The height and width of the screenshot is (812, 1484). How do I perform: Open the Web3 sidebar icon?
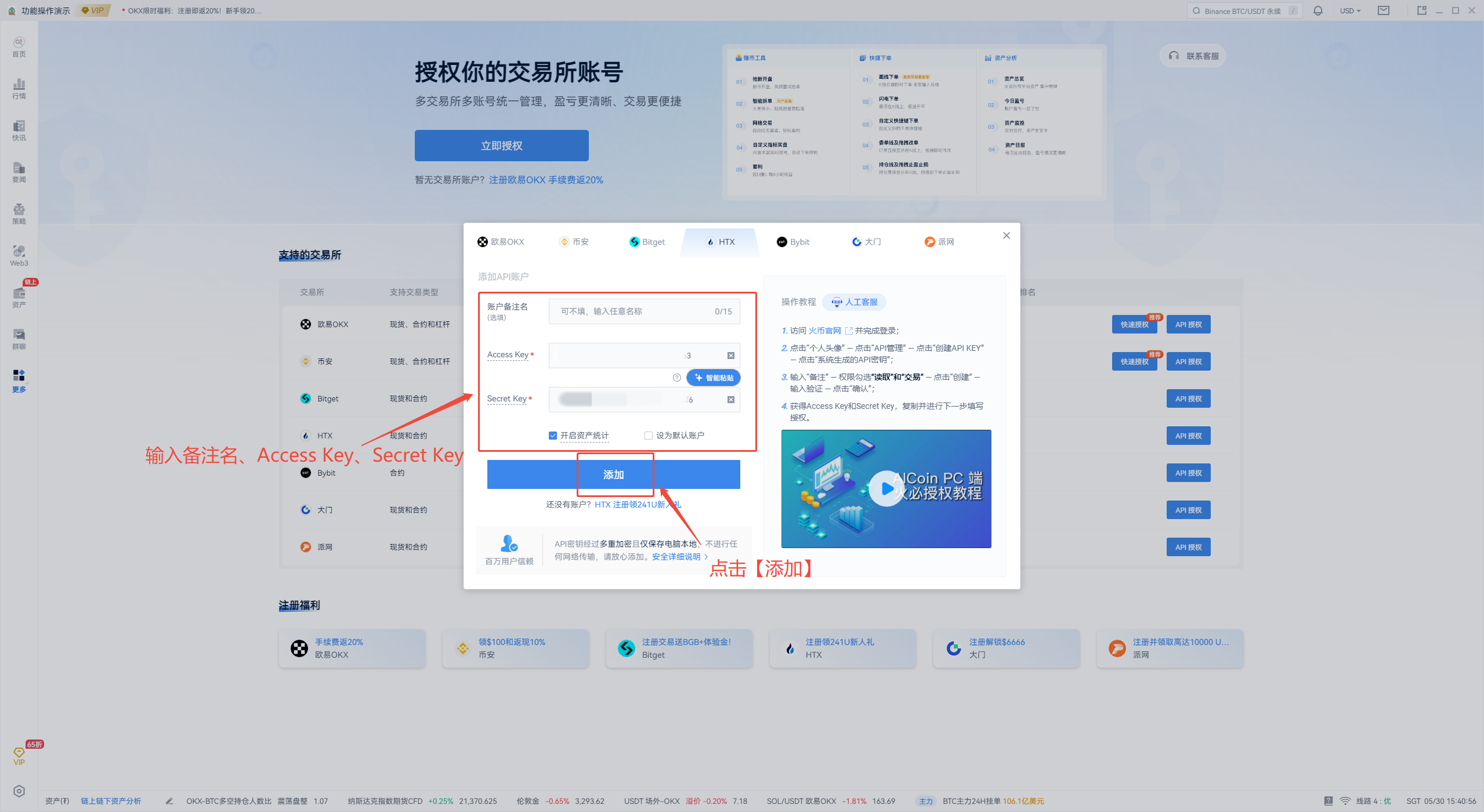[x=19, y=256]
